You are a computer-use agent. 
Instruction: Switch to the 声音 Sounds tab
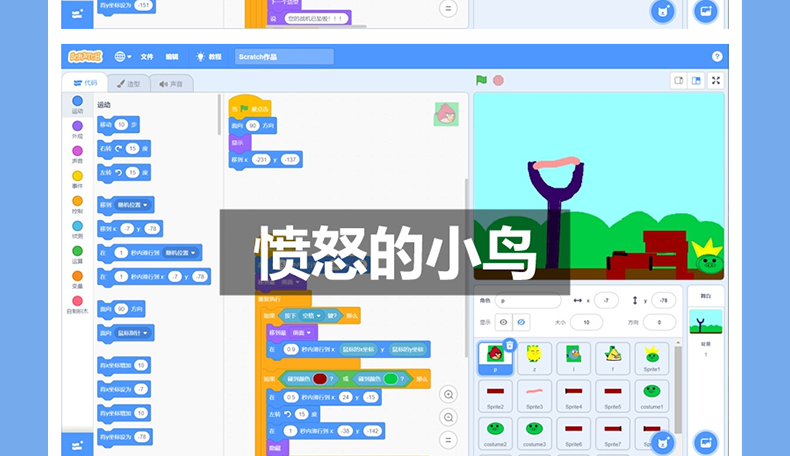click(171, 84)
